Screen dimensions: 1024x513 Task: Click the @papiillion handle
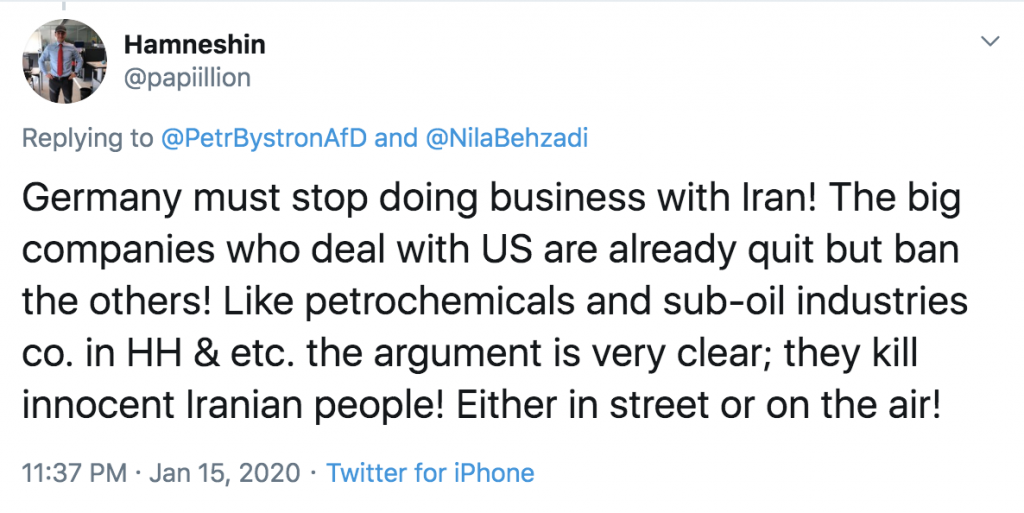pyautogui.click(x=187, y=78)
